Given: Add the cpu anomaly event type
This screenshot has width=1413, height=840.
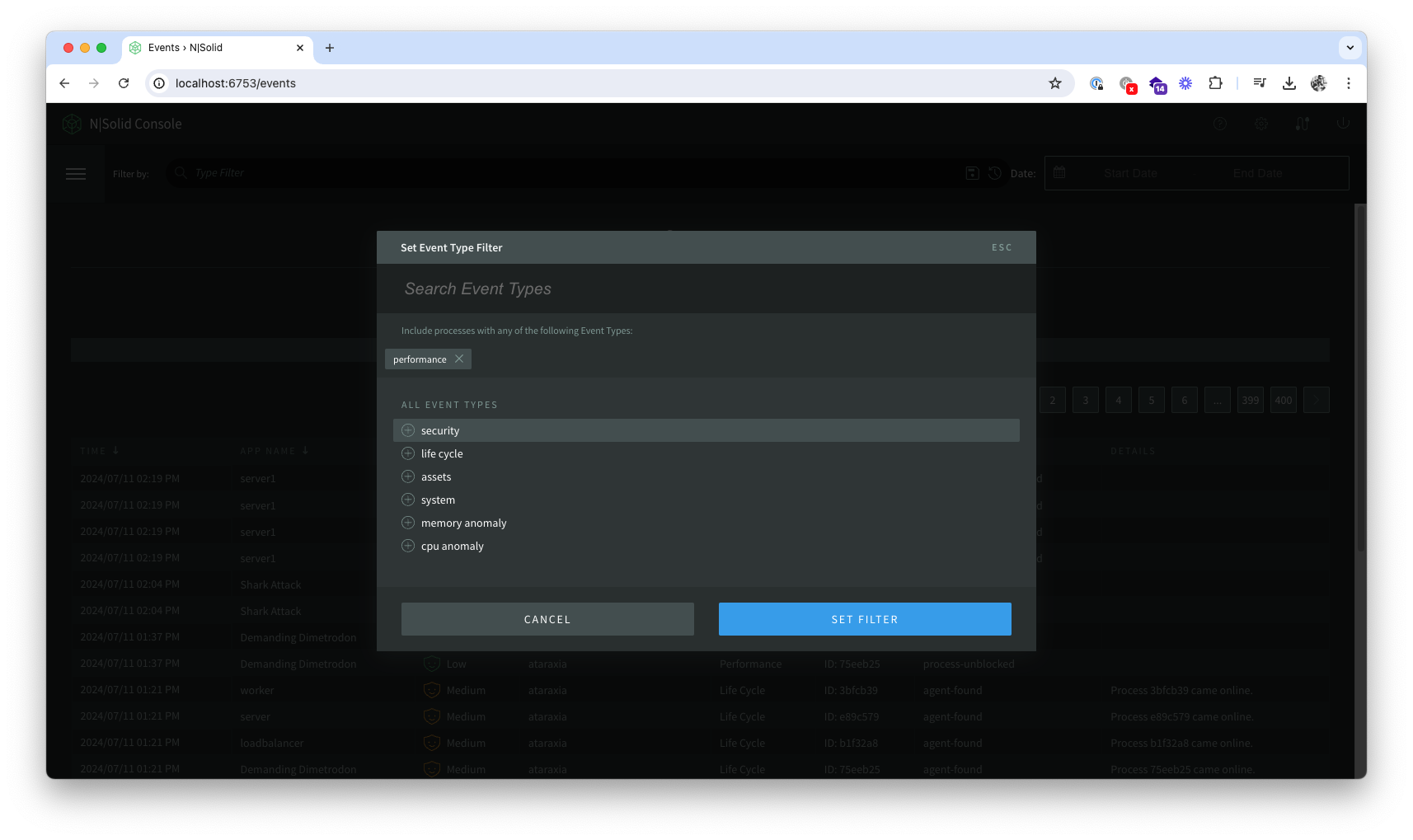Looking at the screenshot, I should point(408,546).
